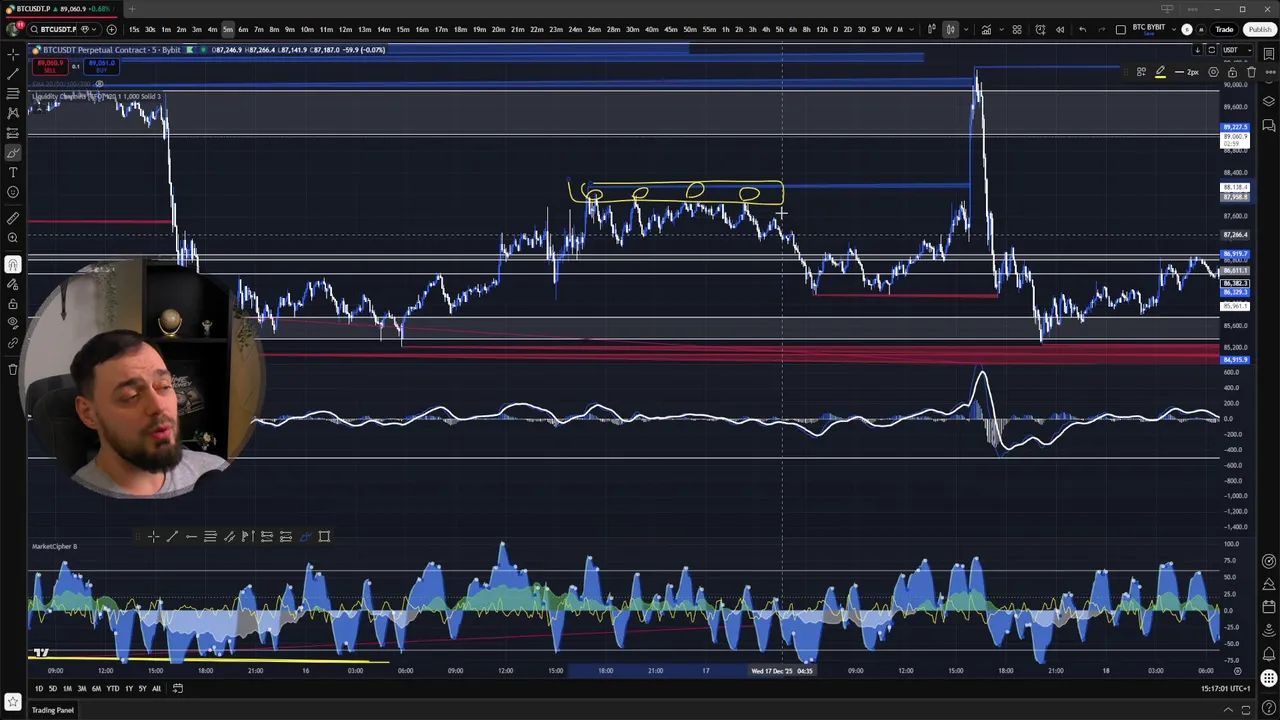Switch to the 1h timeframe
This screenshot has width=1280, height=720.
click(x=725, y=29)
